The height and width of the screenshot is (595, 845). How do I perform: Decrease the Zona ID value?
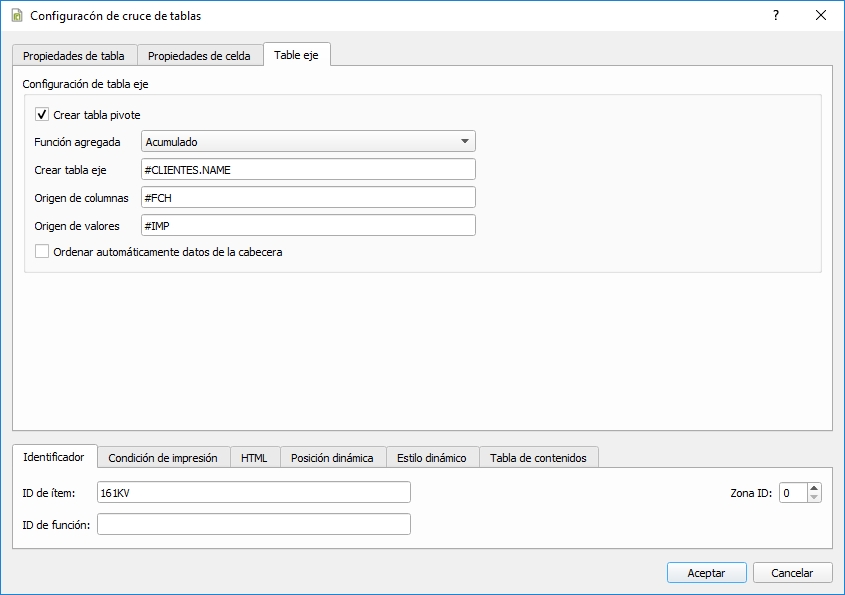point(814,497)
